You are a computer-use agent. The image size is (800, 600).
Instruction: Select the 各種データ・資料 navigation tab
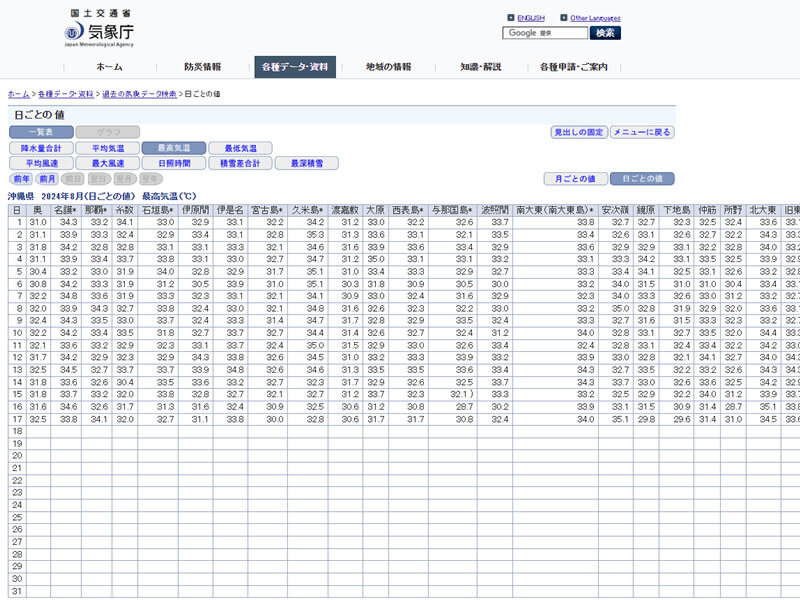(295, 67)
